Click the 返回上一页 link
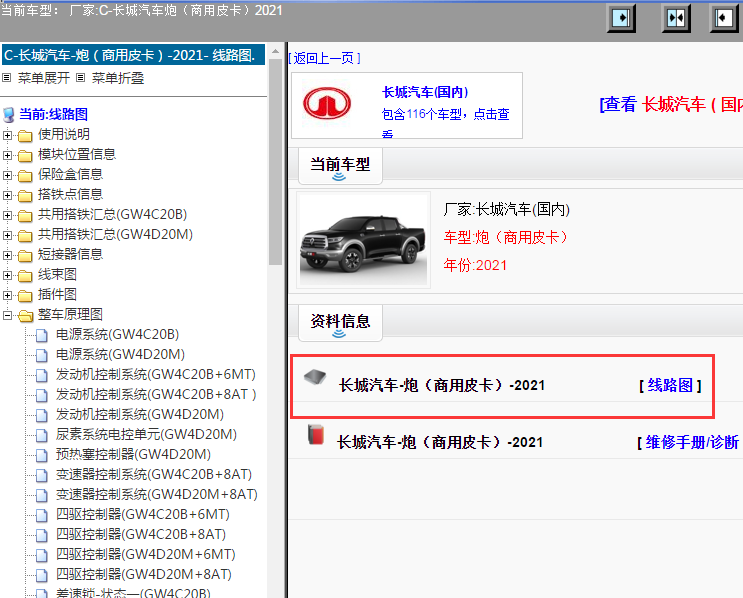 pyautogui.click(x=325, y=58)
